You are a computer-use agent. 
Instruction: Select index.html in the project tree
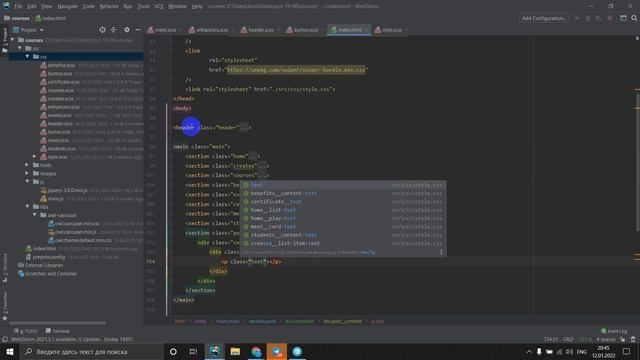[x=44, y=248]
